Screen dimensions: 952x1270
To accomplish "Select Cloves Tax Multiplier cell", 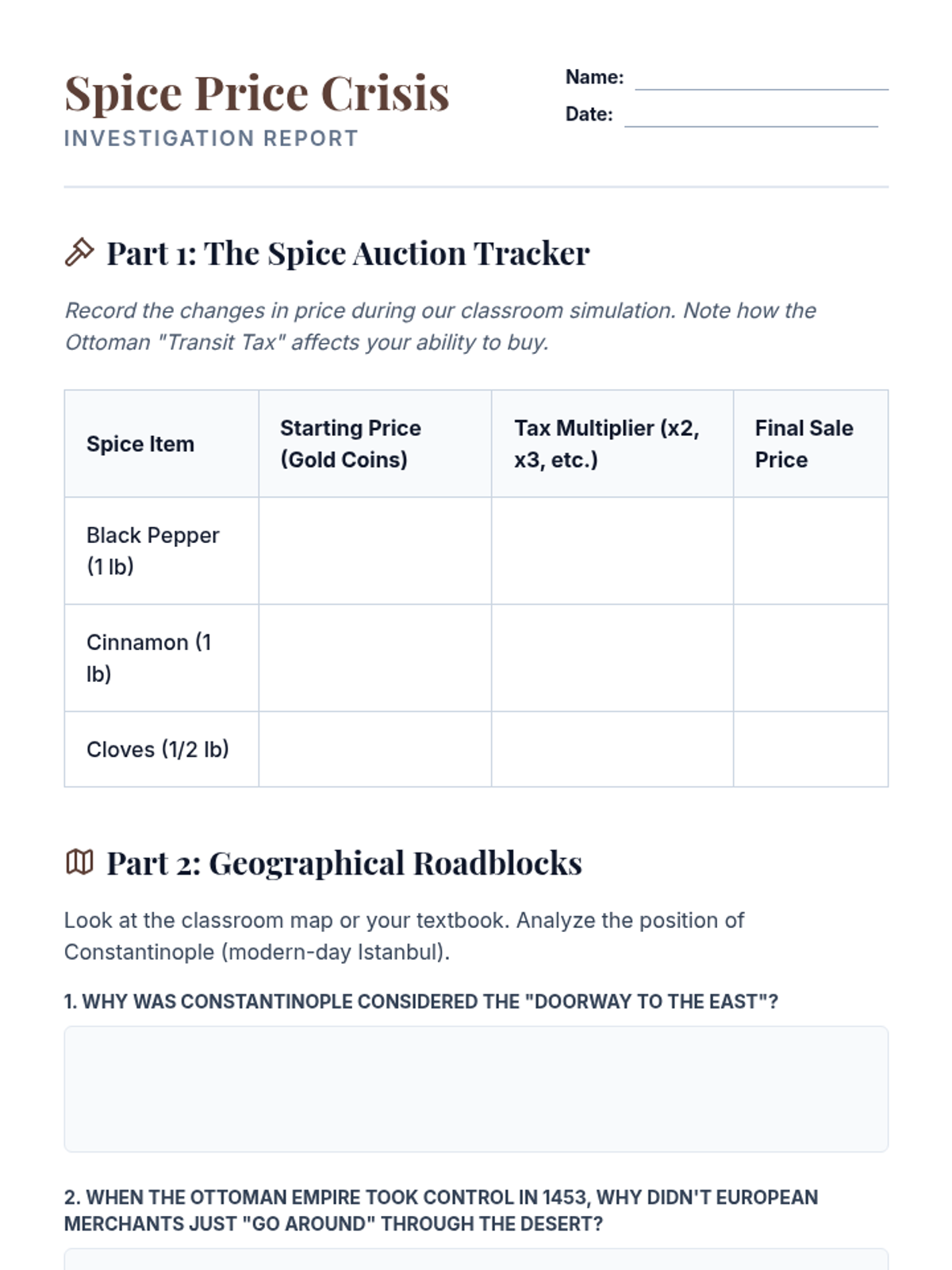I will [x=612, y=749].
